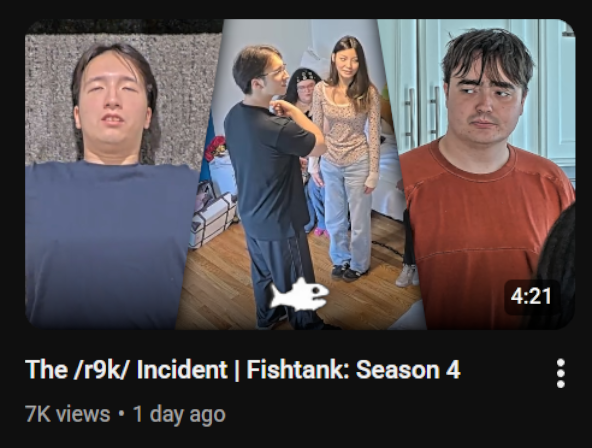Click the "/r9k/" word in title
592x448 pixels.
[x=102, y=369]
